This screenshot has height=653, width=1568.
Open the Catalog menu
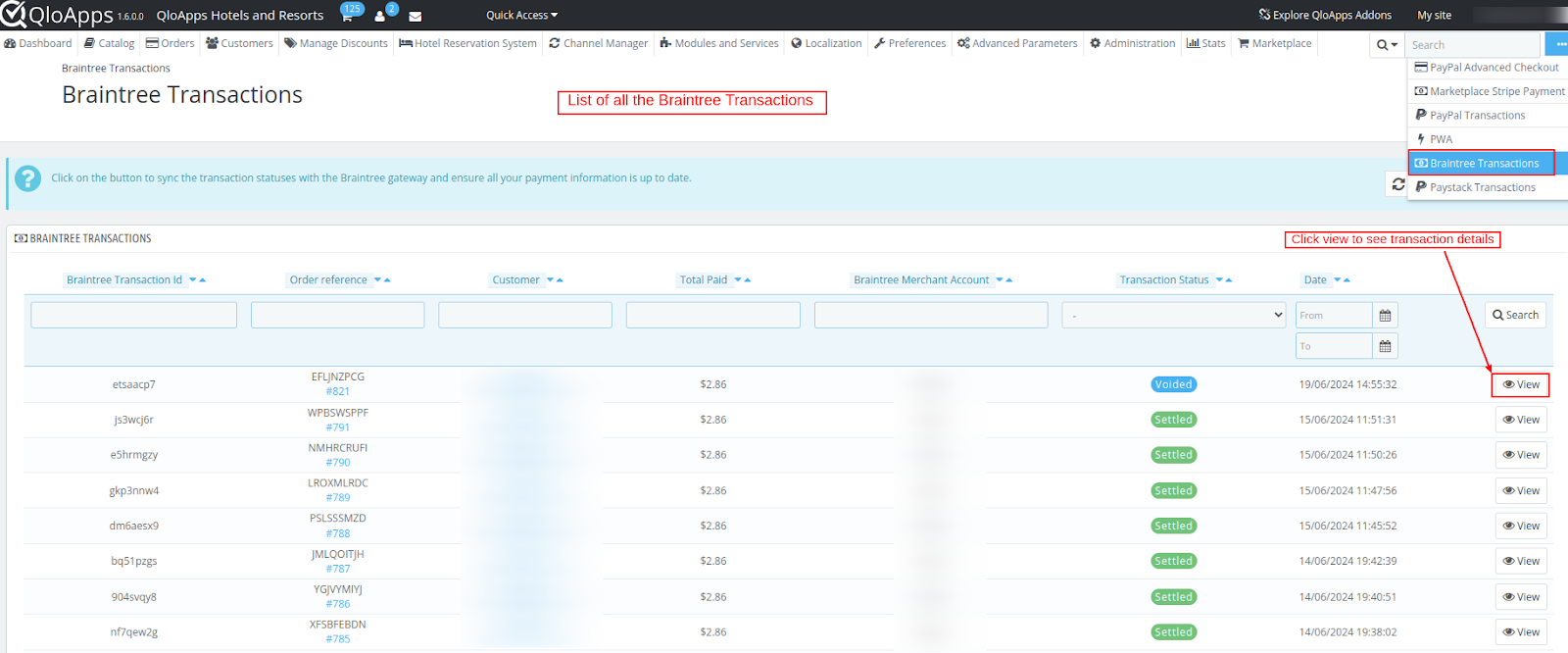(x=109, y=43)
